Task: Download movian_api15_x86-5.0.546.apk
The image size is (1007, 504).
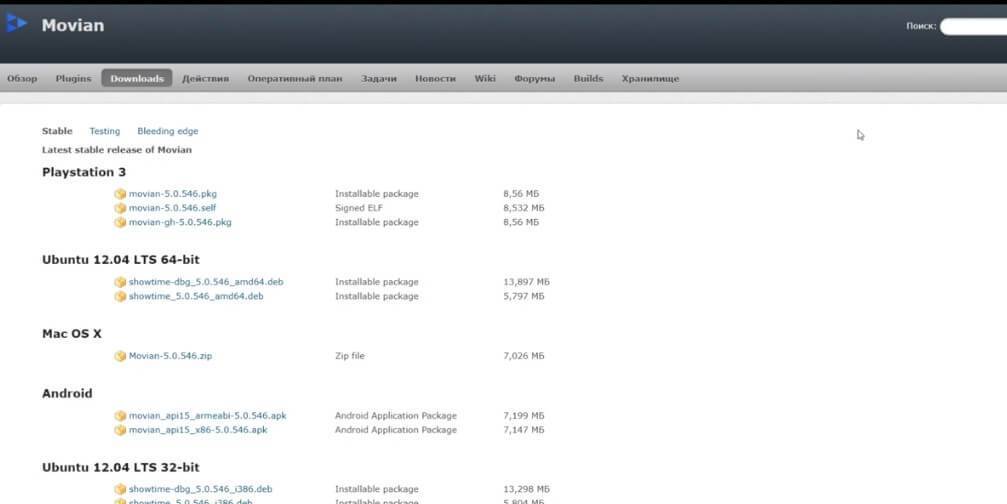Action: point(198,430)
